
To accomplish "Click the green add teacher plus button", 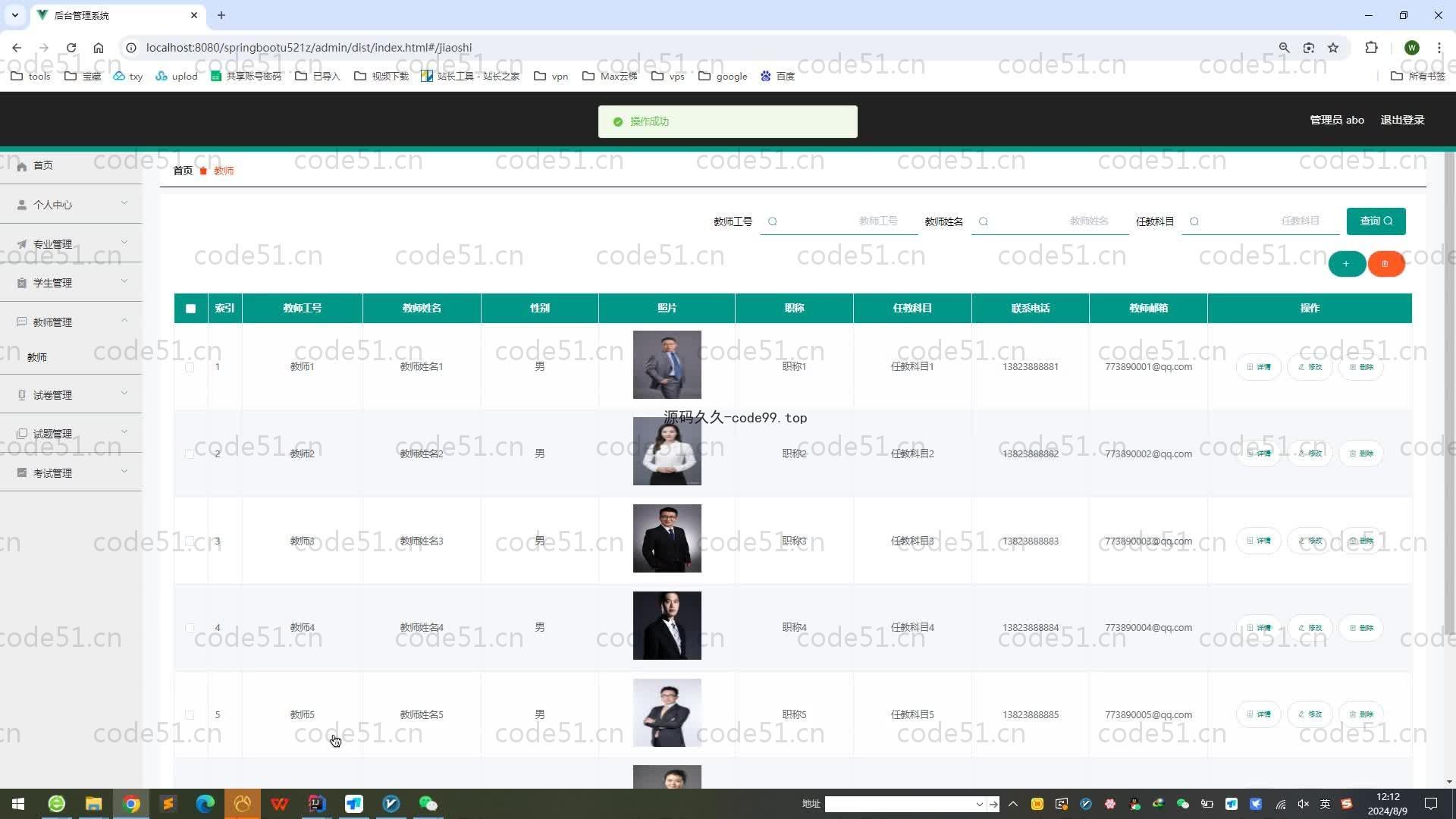I will pos(1346,264).
